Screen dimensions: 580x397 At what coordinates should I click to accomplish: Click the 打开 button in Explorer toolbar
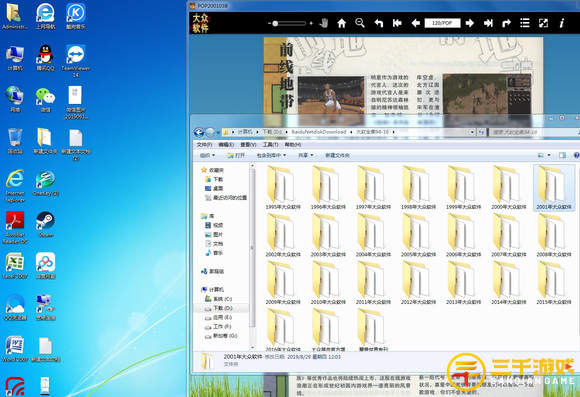tap(236, 155)
